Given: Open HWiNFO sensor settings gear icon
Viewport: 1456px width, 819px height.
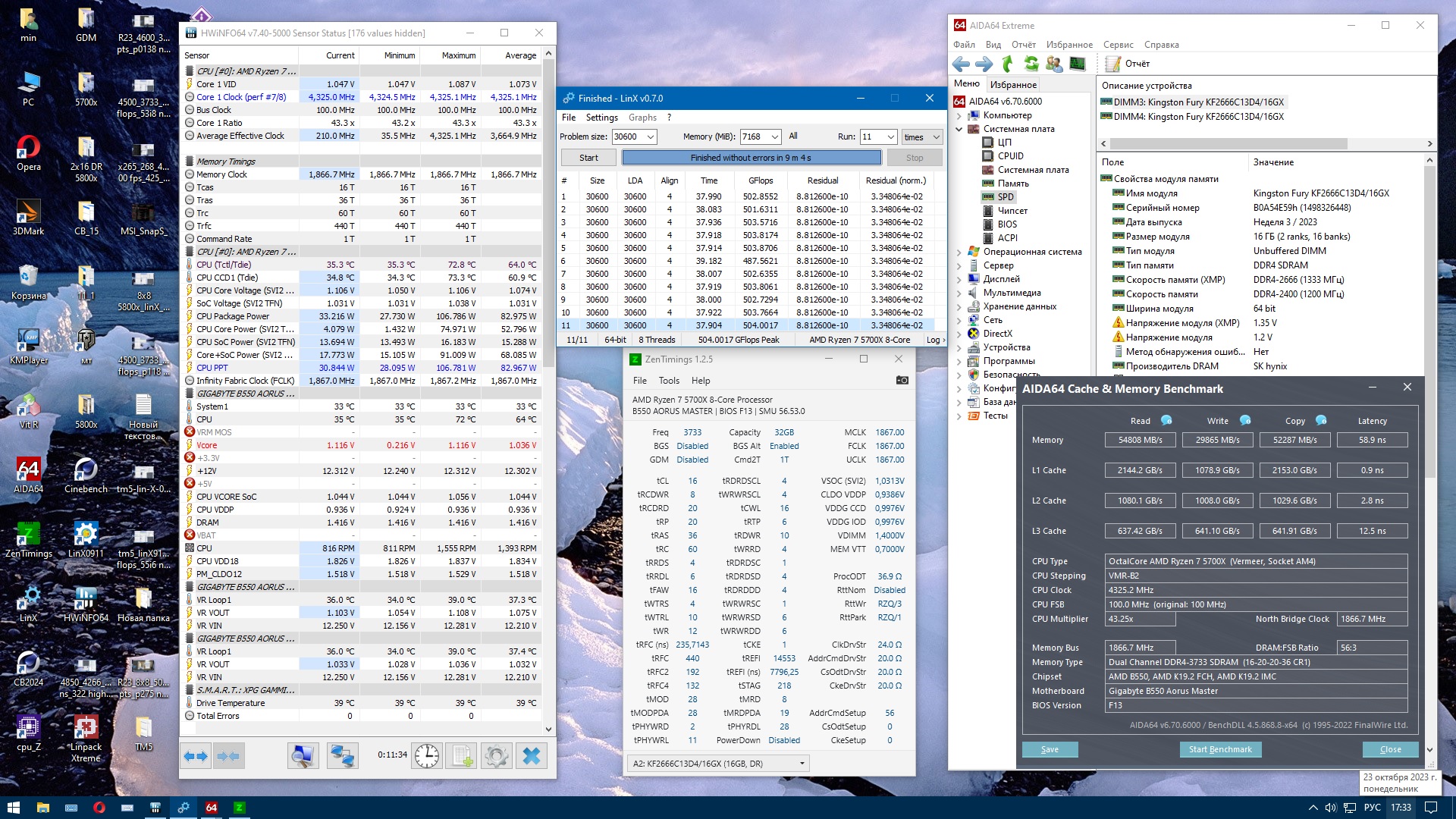Looking at the screenshot, I should click(496, 756).
